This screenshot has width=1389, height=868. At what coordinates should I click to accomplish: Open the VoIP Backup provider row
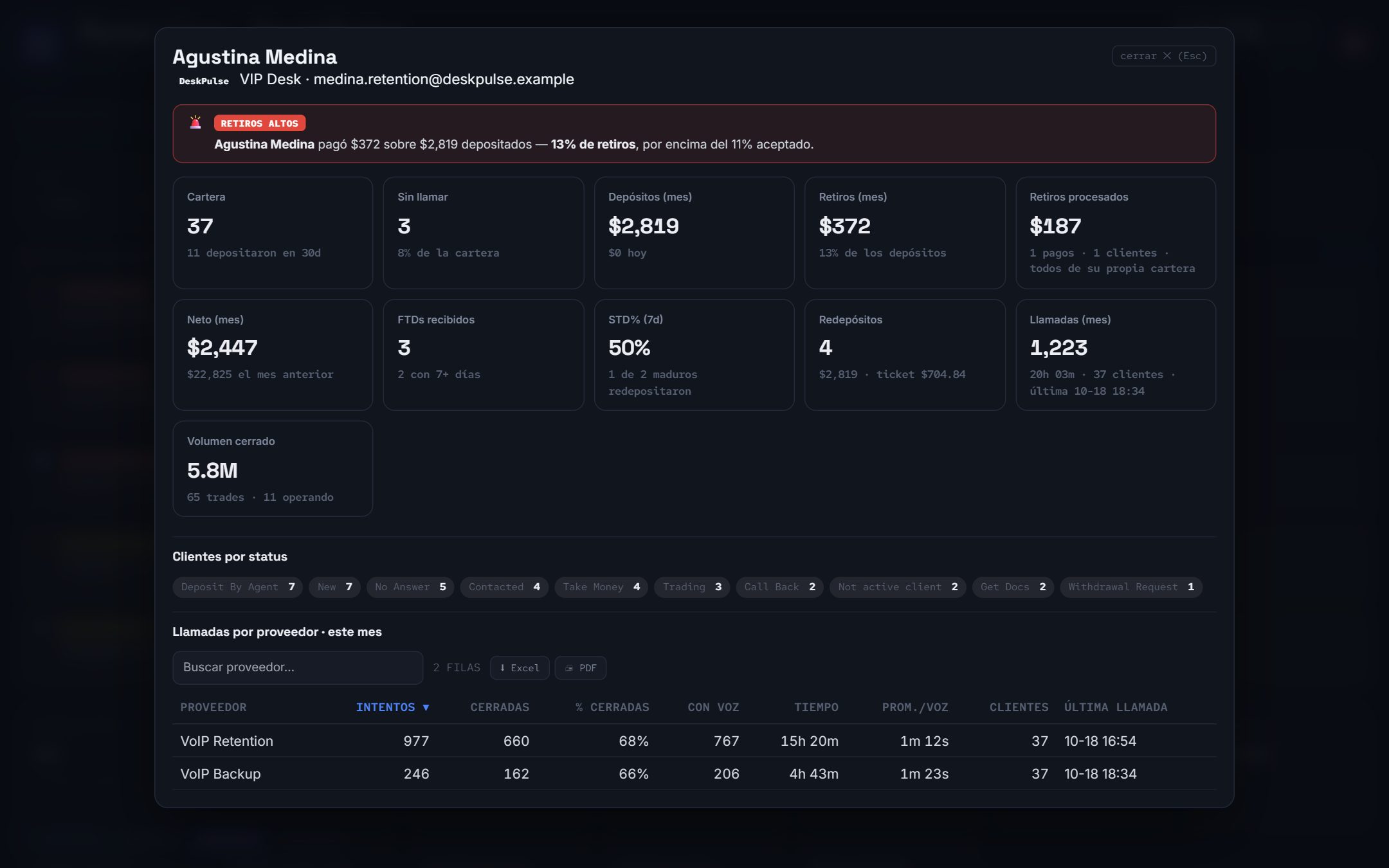pyautogui.click(x=694, y=773)
